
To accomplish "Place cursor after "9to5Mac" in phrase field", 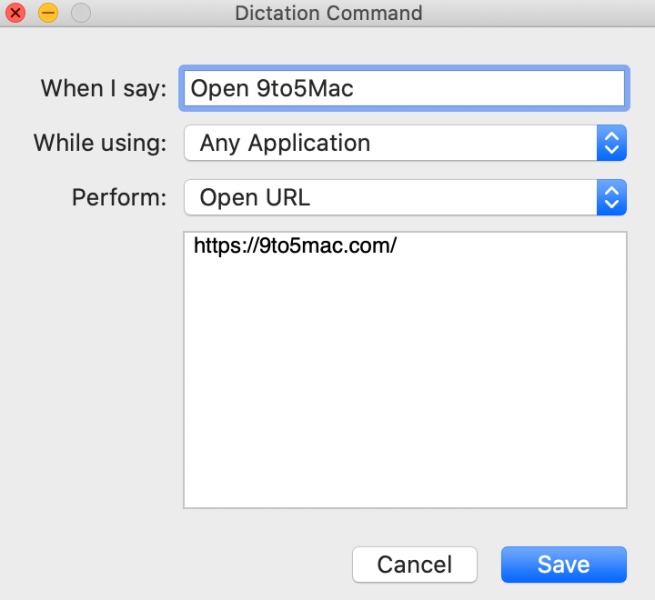I will coord(356,88).
